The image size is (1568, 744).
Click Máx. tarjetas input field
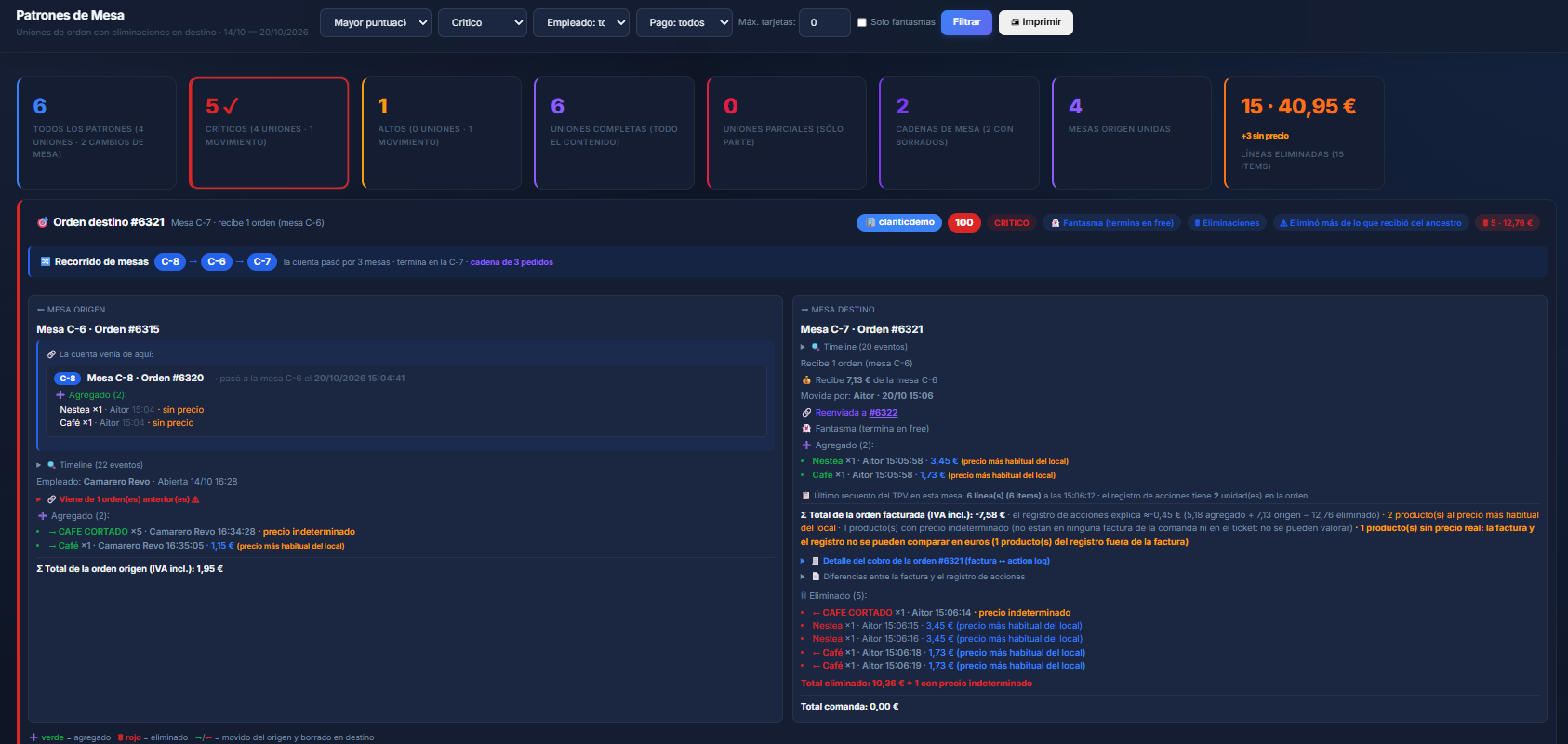click(x=825, y=22)
